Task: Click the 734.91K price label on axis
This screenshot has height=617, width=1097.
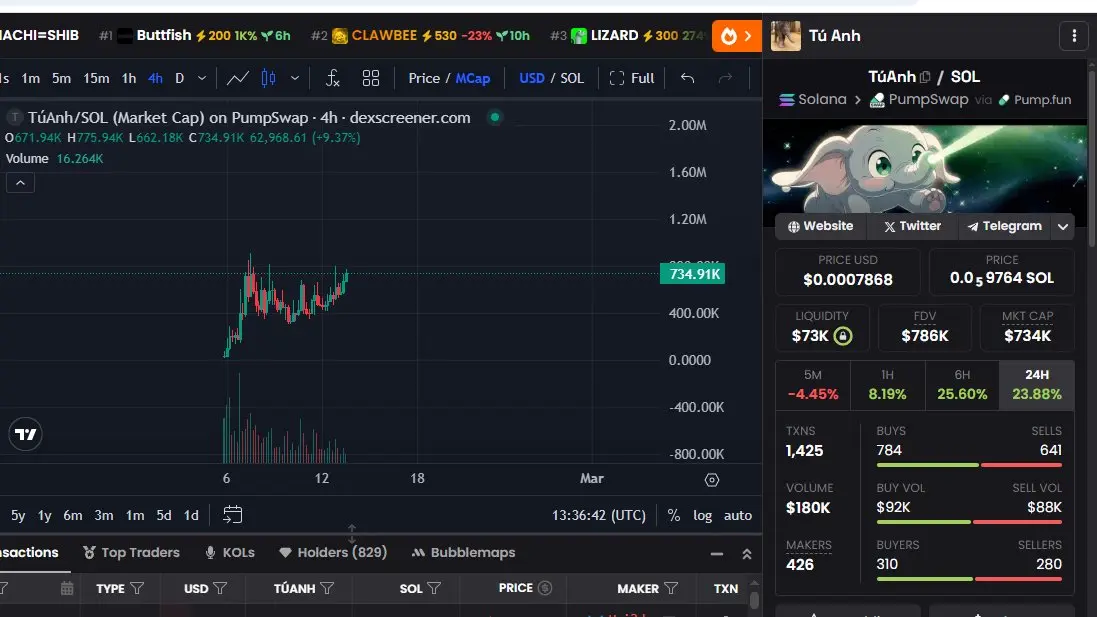Action: pos(693,274)
